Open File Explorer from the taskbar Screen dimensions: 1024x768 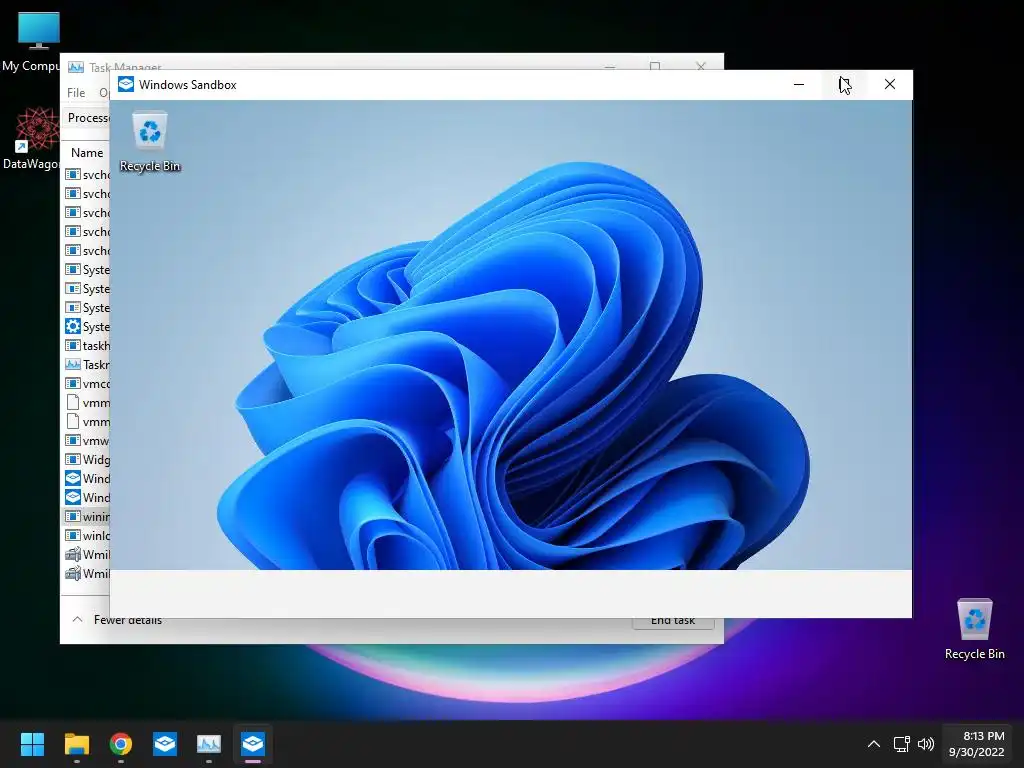click(x=76, y=744)
